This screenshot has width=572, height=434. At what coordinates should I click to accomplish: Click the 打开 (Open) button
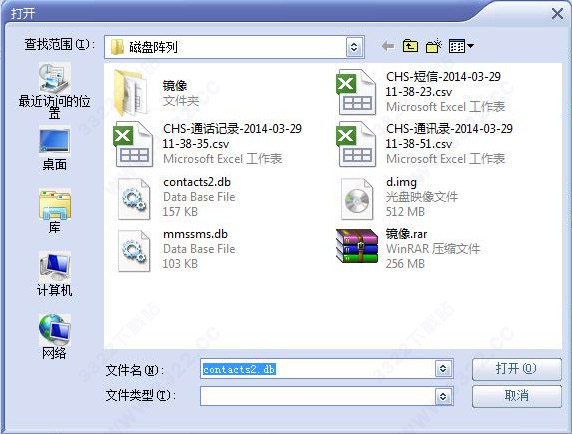[x=517, y=369]
